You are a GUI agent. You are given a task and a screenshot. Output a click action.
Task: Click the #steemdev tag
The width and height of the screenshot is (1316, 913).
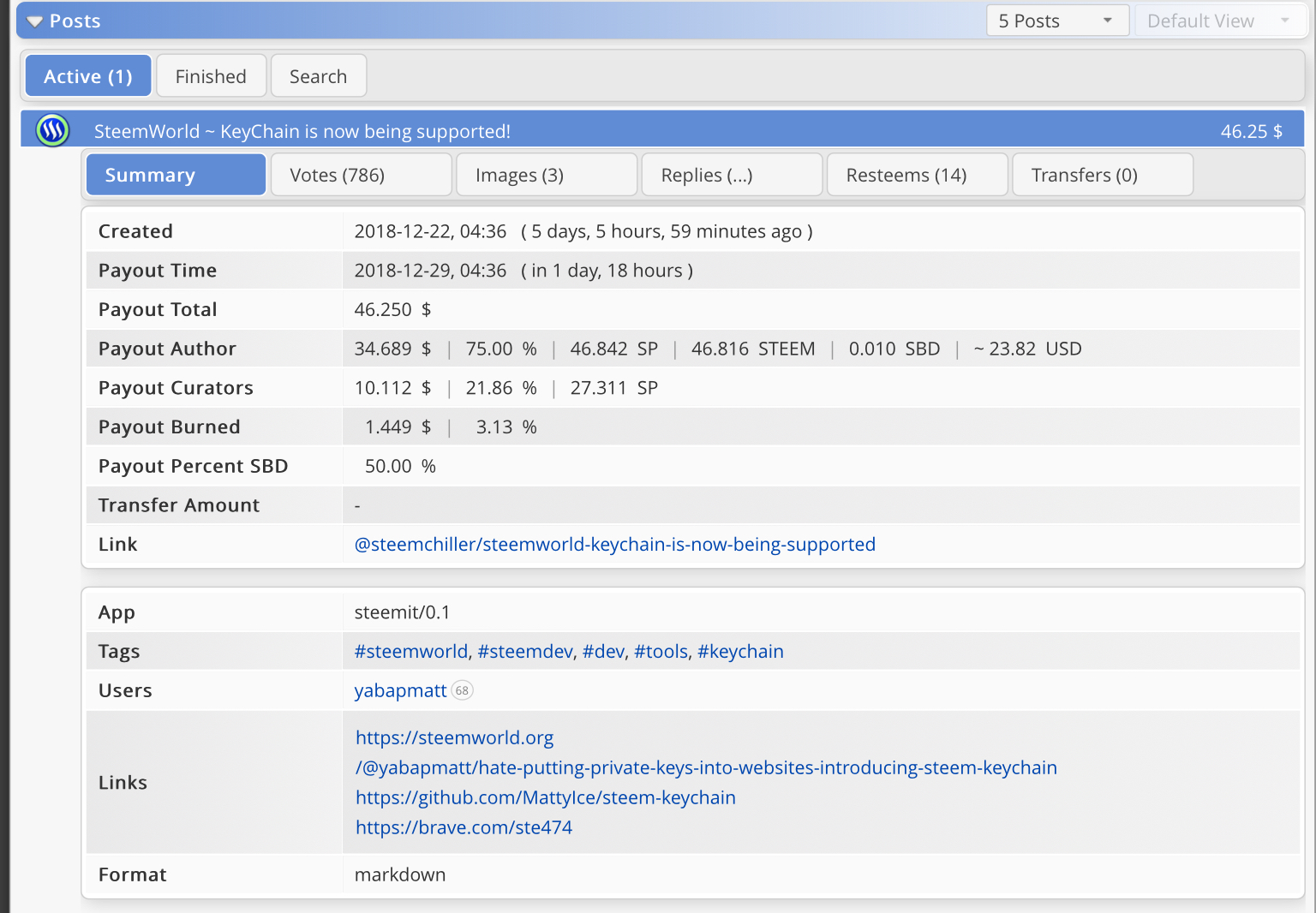click(525, 651)
